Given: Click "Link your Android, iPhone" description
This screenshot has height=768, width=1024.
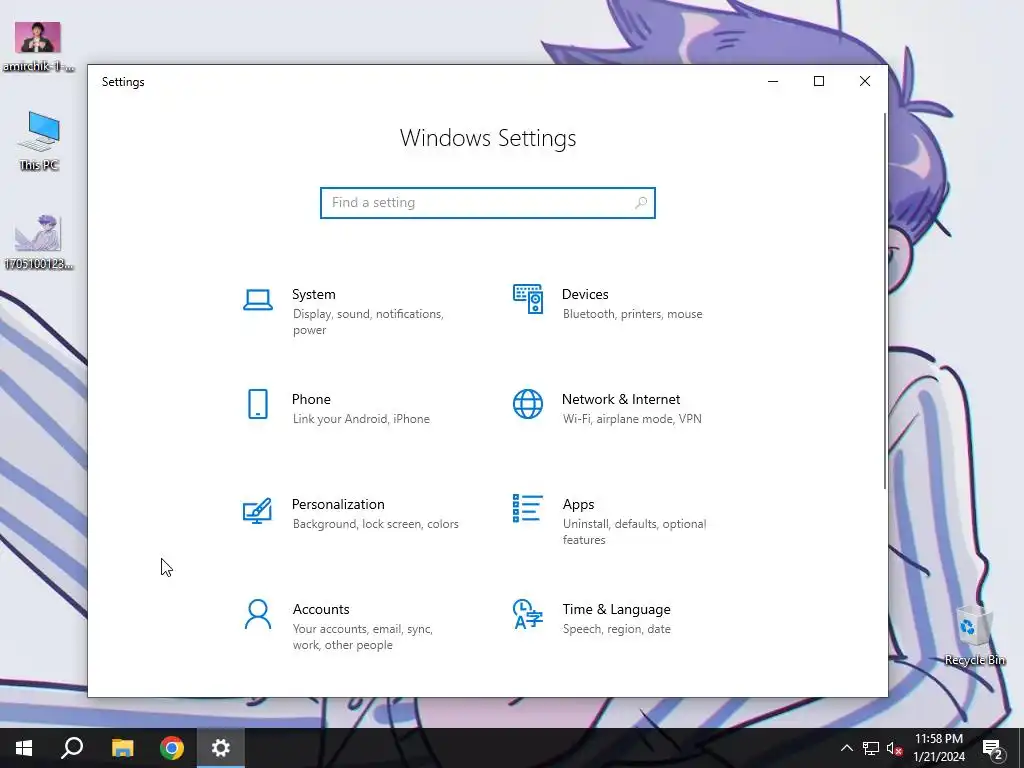Looking at the screenshot, I should pyautogui.click(x=361, y=419).
